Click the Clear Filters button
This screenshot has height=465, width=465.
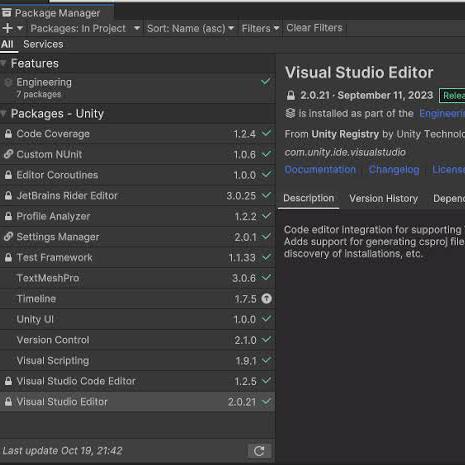tap(314, 28)
